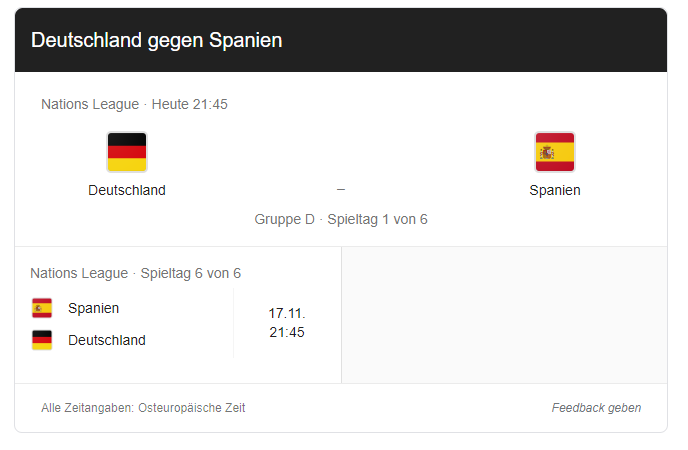Click the Deutschland gegen Spanien header title
Image resolution: width=688 pixels, height=450 pixels.
(x=157, y=40)
